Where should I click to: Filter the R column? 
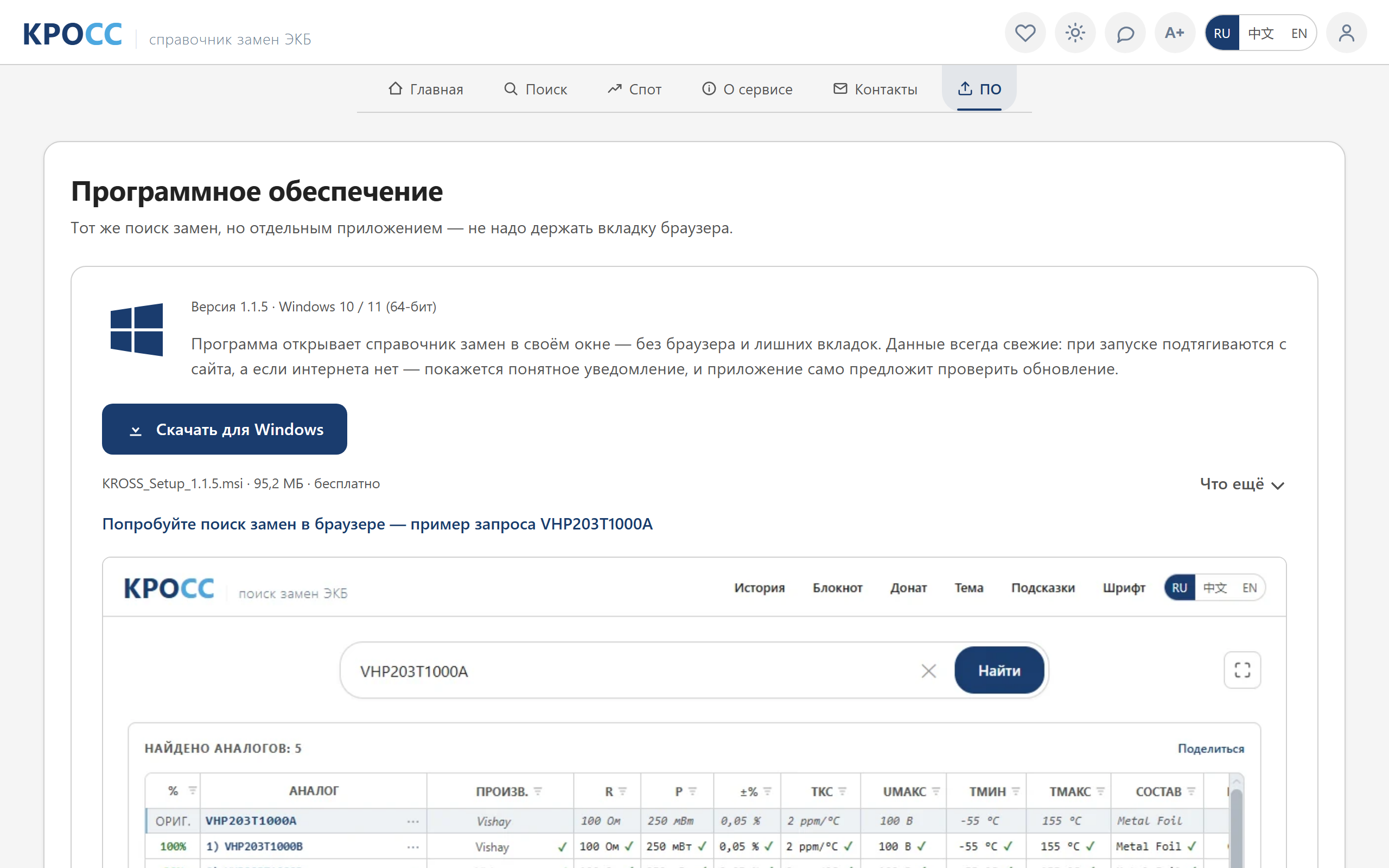click(x=623, y=791)
